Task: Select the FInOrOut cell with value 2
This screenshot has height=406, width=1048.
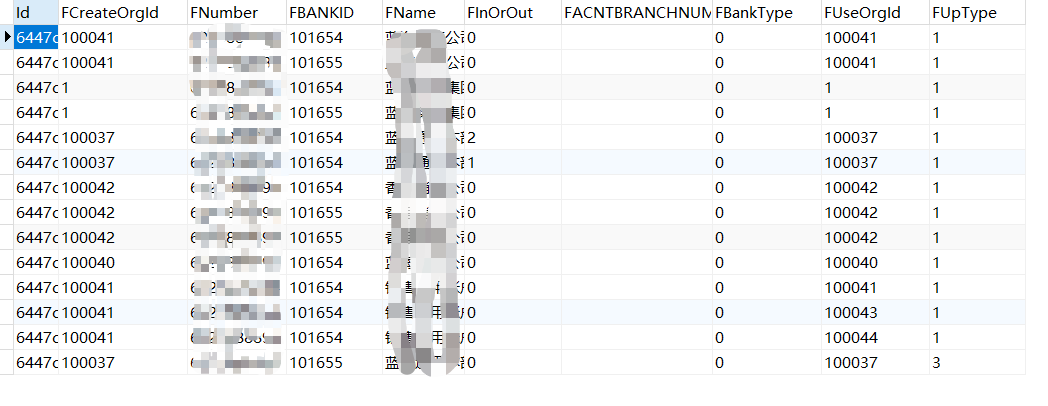Action: 512,138
